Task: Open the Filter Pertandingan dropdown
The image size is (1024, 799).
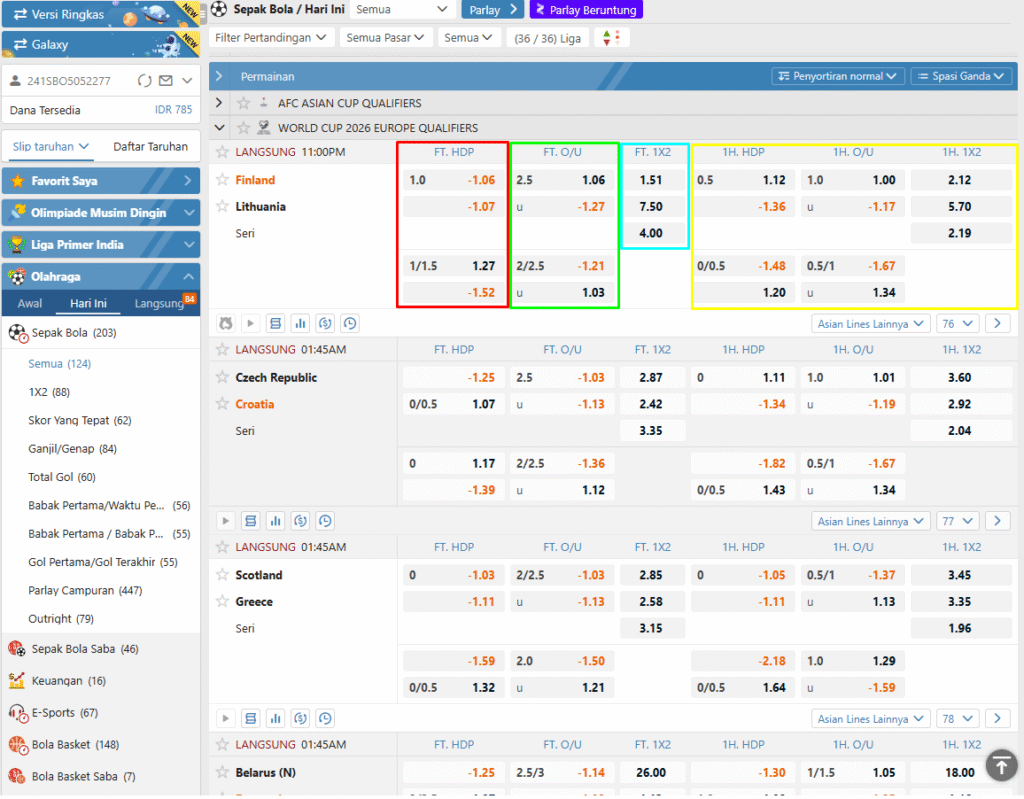Action: (x=271, y=38)
